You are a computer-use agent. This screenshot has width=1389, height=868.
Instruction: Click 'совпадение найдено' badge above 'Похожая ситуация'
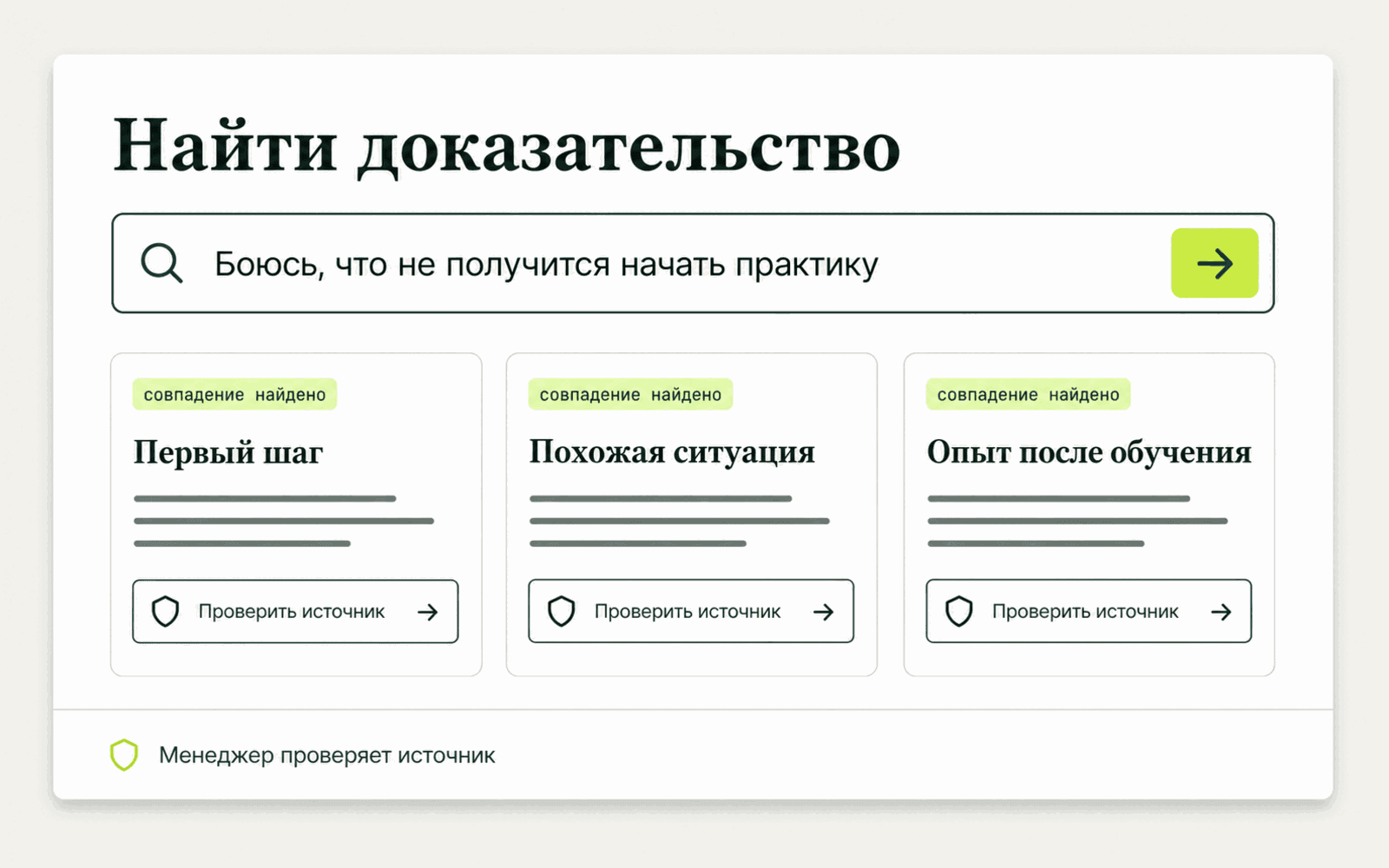(x=630, y=394)
